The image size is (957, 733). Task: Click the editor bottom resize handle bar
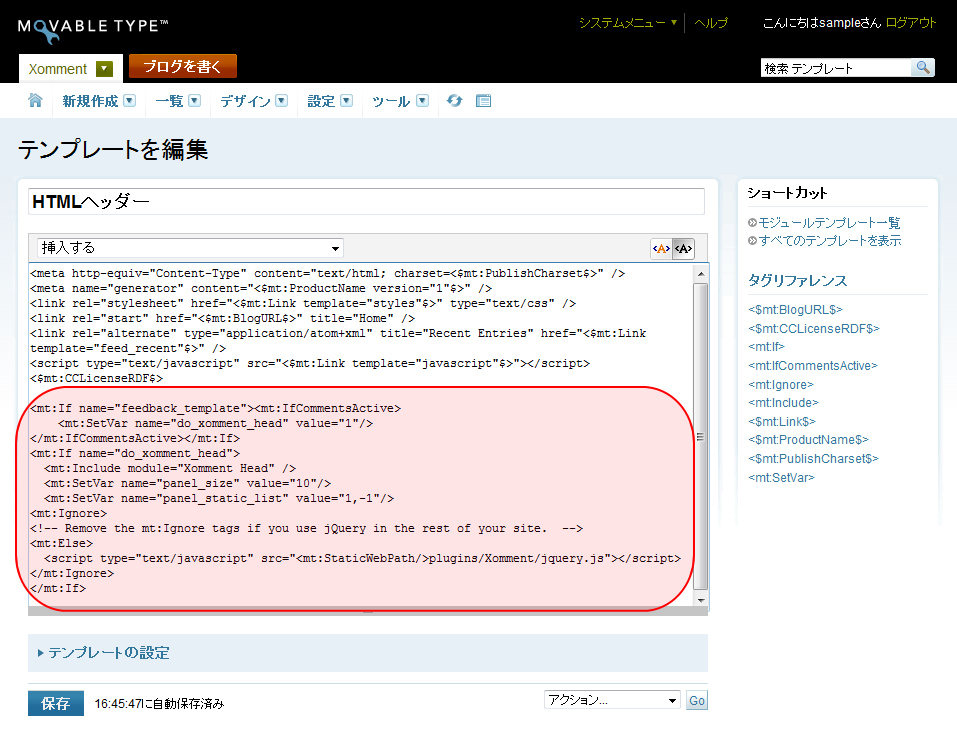coord(368,612)
